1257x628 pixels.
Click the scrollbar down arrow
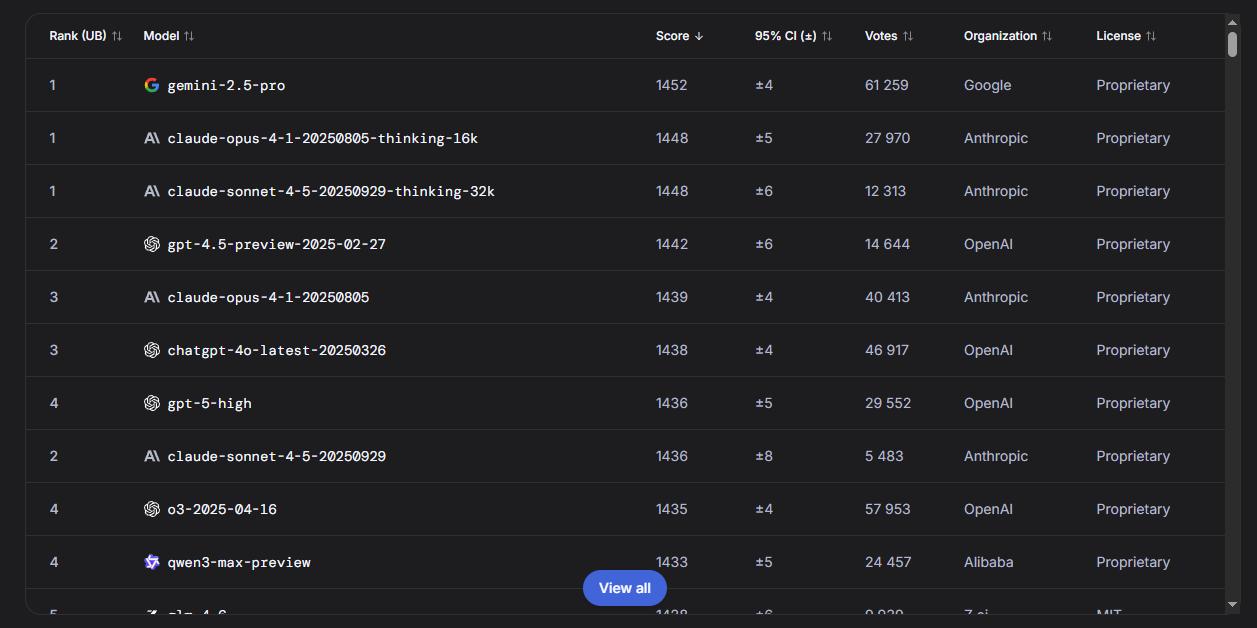[x=1233, y=604]
